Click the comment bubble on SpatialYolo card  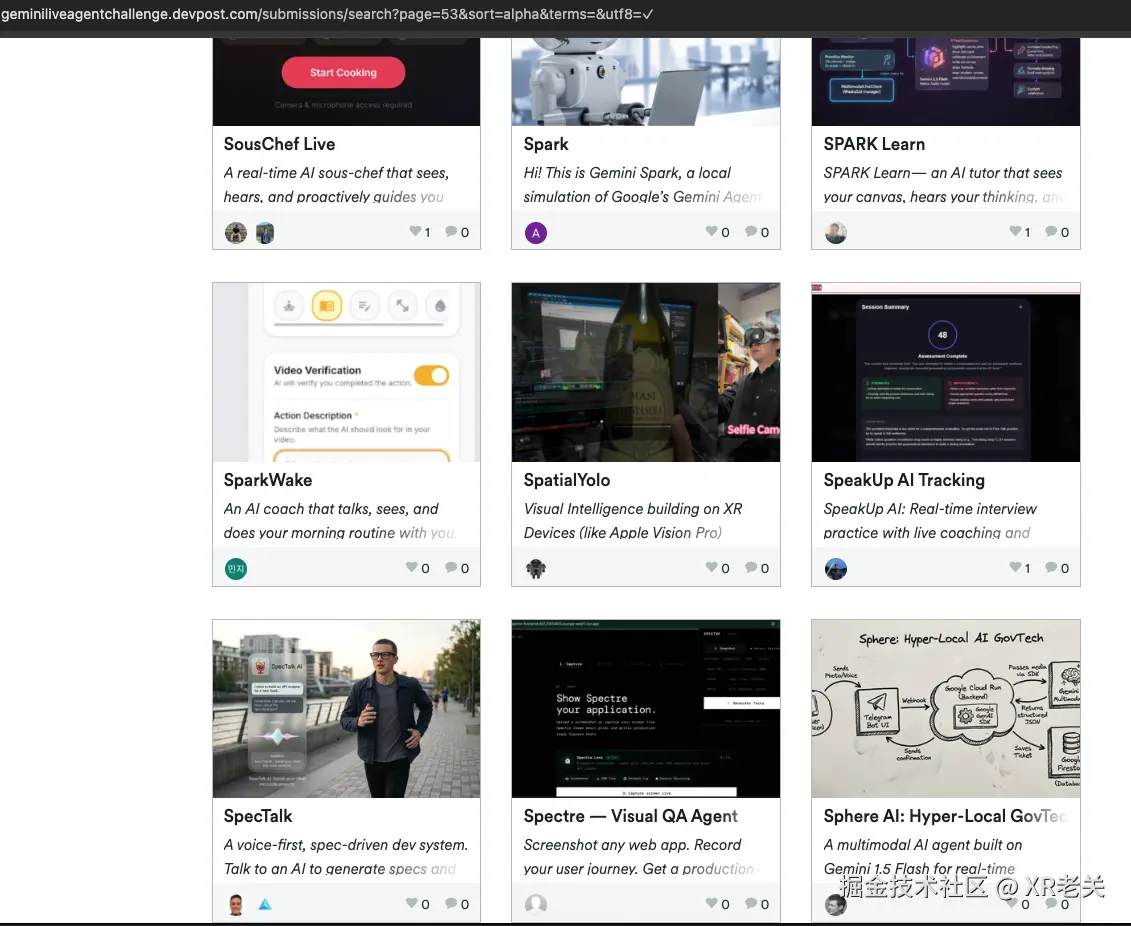[x=752, y=567]
